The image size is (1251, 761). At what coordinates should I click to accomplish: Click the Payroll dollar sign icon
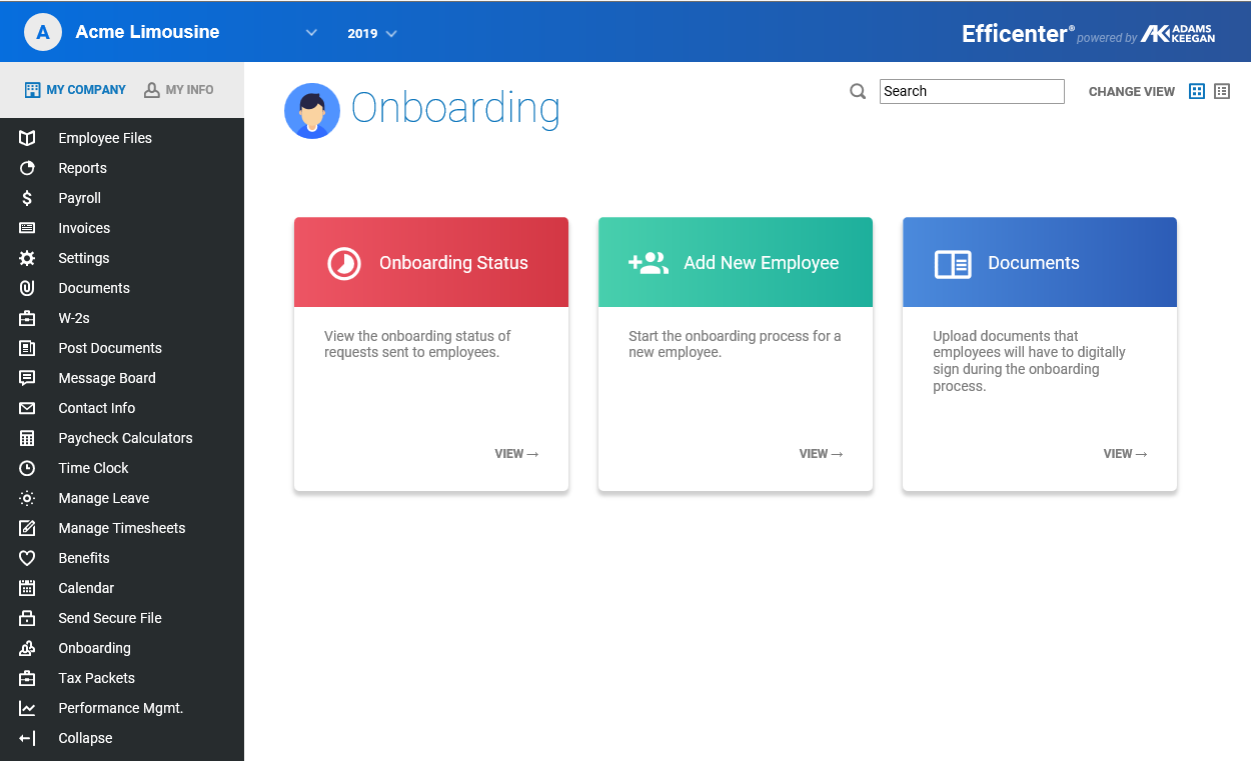click(x=27, y=198)
